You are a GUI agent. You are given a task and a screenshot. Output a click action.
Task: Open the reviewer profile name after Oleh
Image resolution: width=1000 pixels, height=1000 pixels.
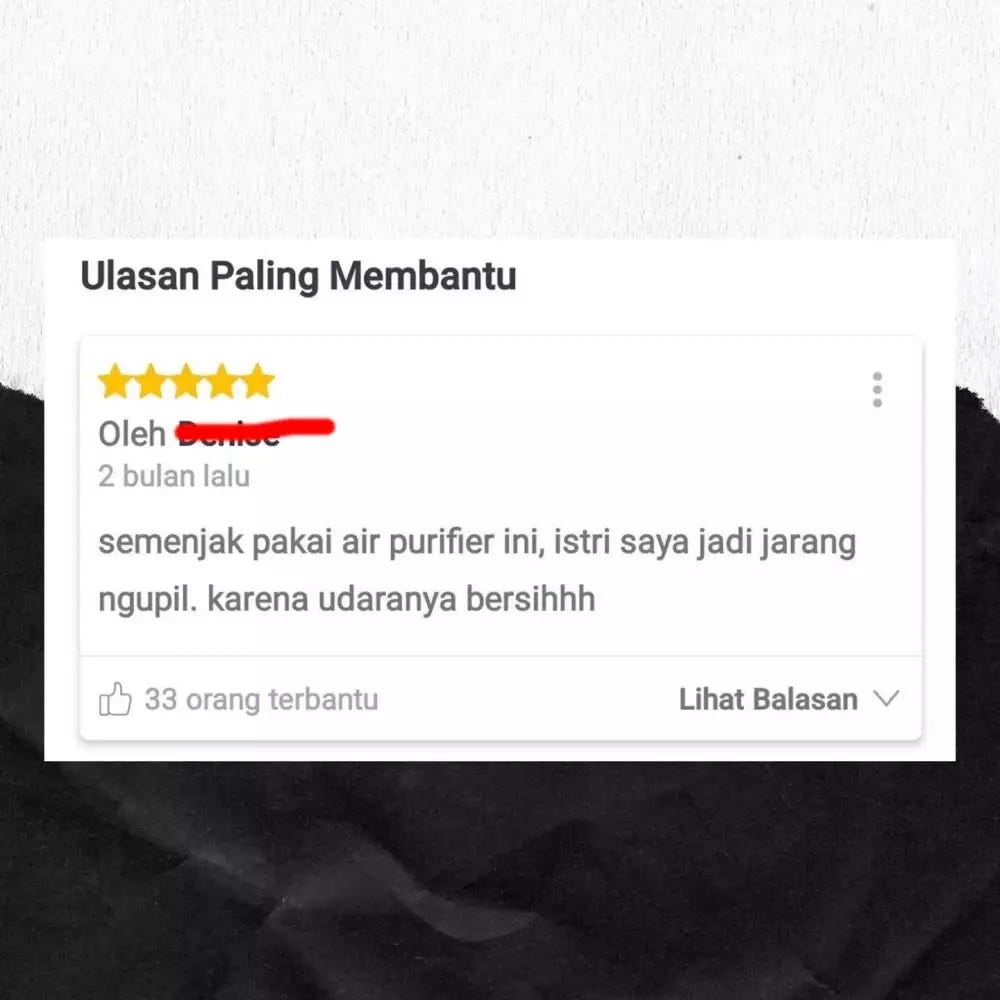(255, 432)
